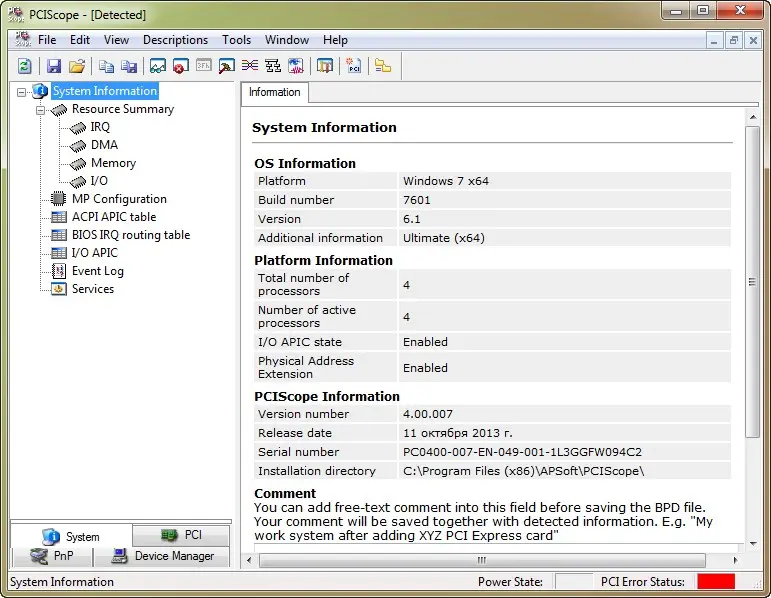Open MP Configuration tree item

click(x=119, y=199)
